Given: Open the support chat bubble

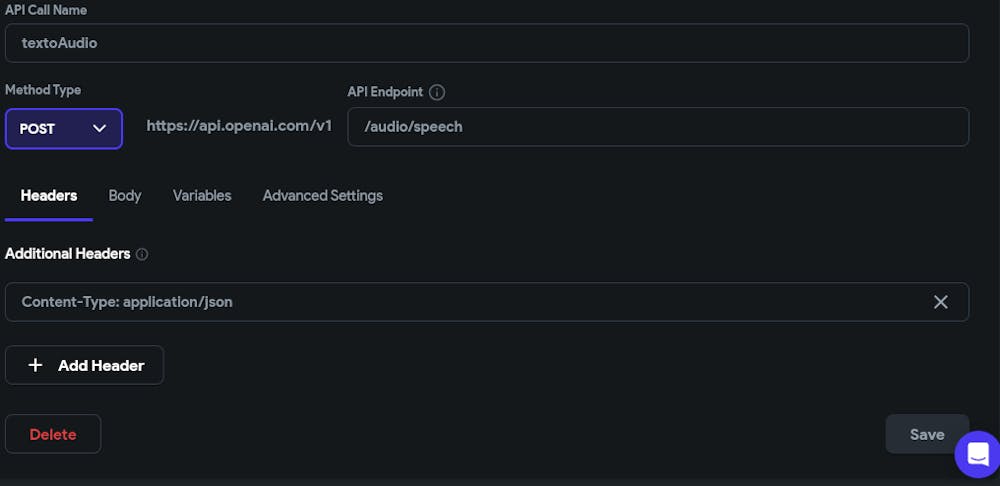Looking at the screenshot, I should tap(977, 454).
